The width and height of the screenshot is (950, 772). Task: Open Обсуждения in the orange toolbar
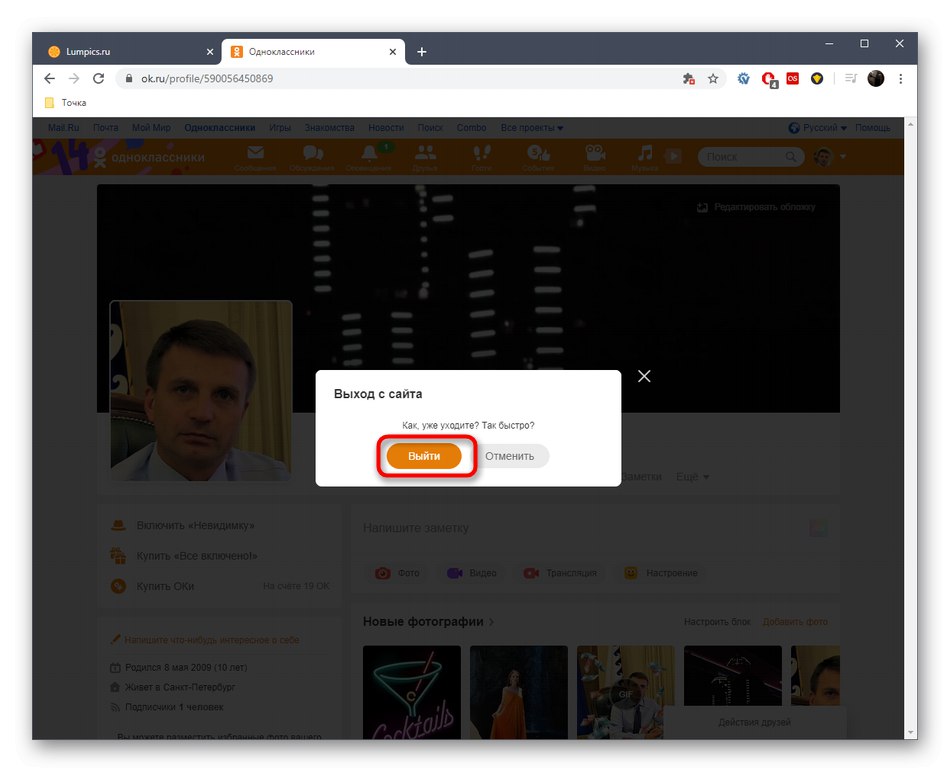click(x=311, y=156)
